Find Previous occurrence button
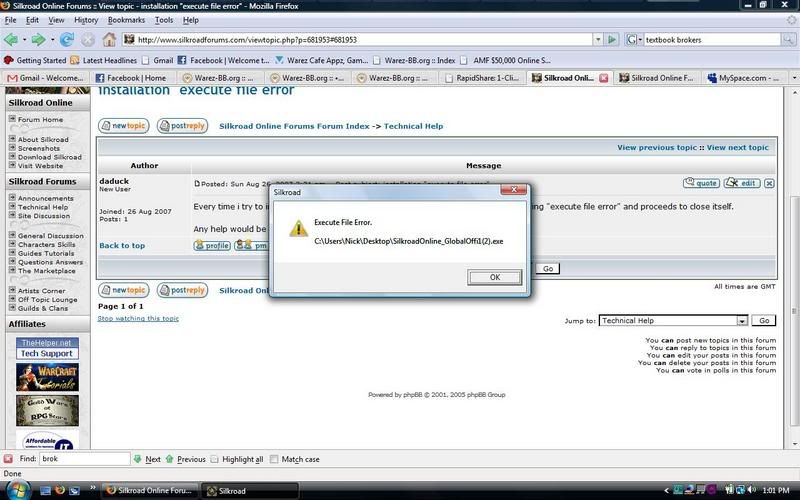The height and width of the screenshot is (500, 800). [186, 459]
